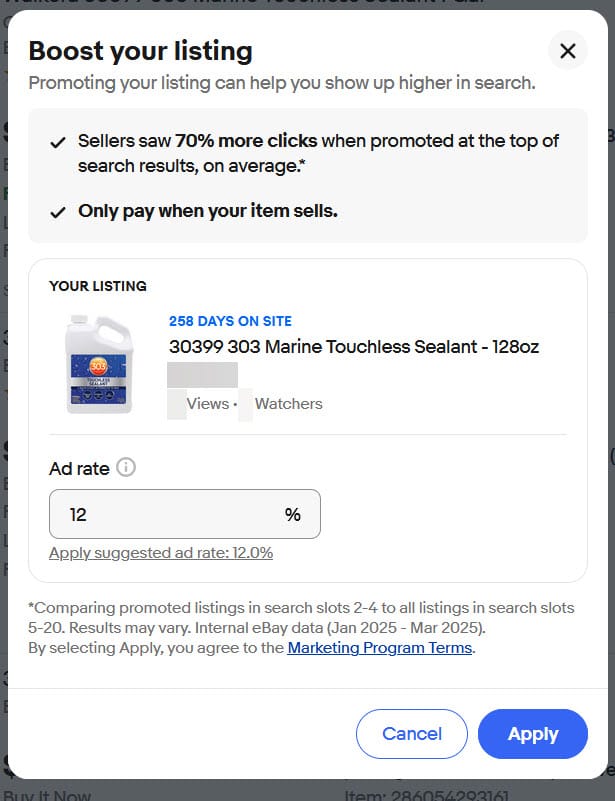Click the checkmark beside Only pay statement
Image resolution: width=615 pixels, height=801 pixels.
(x=58, y=212)
